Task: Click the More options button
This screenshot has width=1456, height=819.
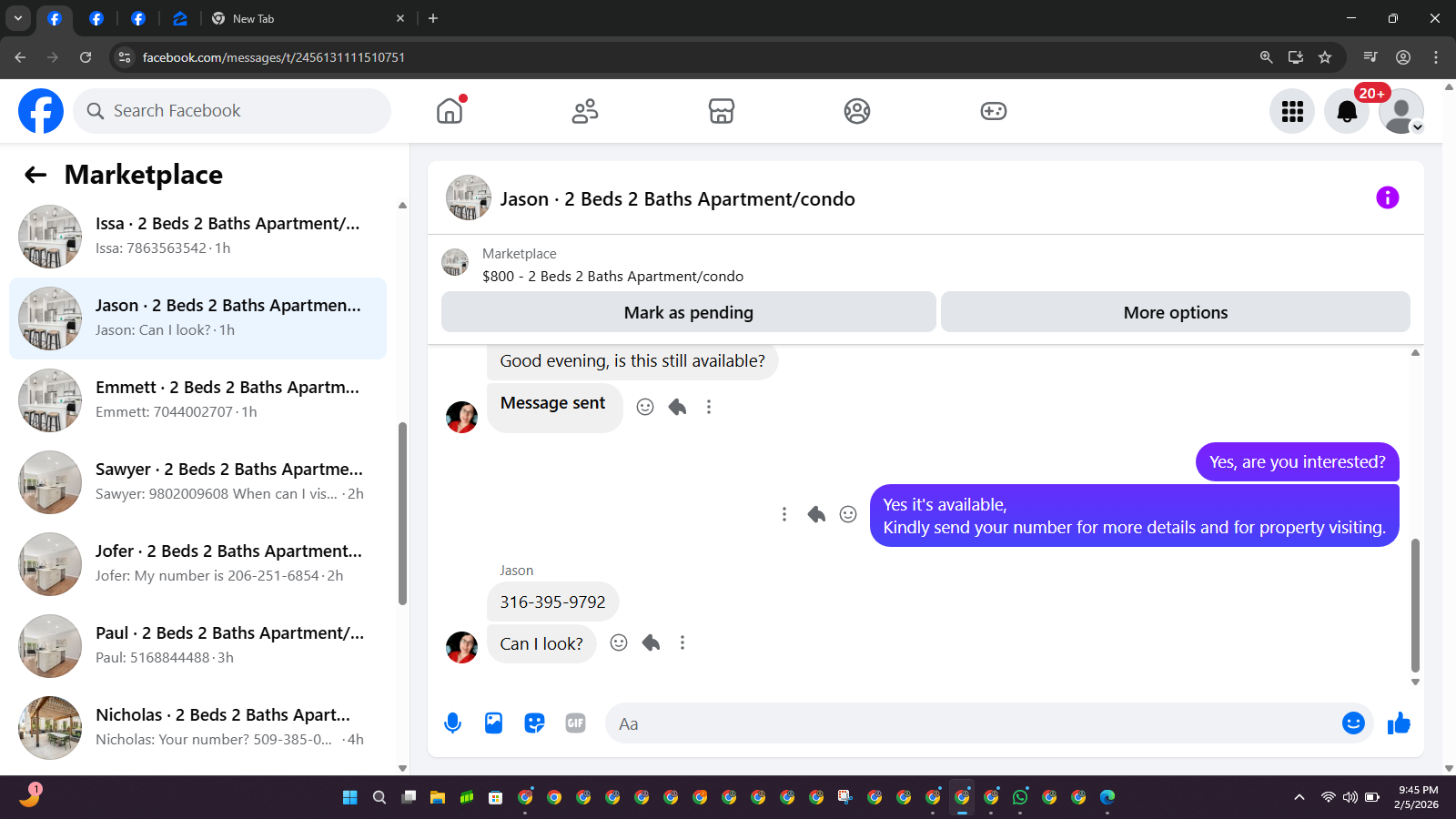Action: click(x=1176, y=312)
